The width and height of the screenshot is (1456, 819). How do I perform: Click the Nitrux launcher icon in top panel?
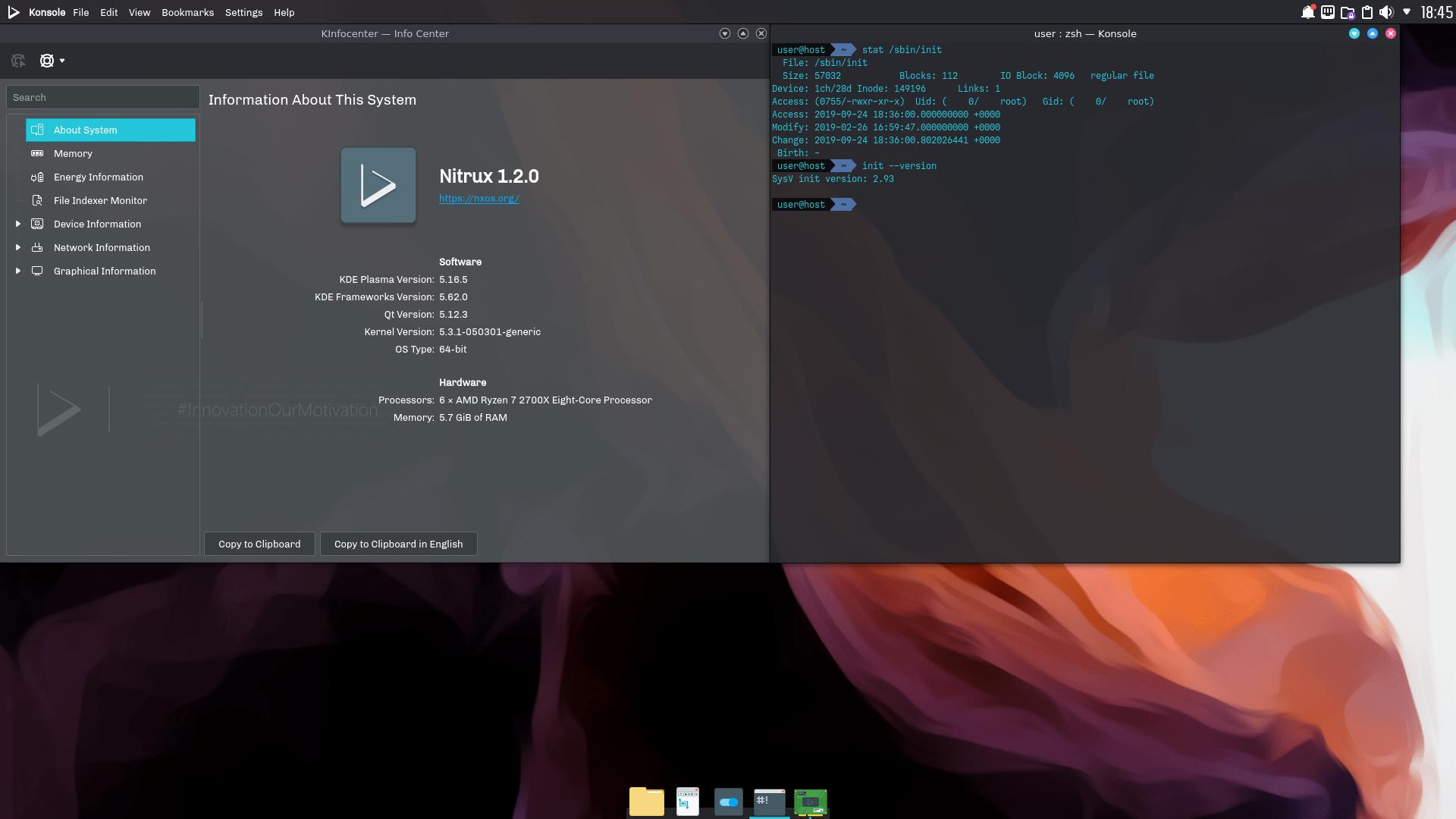coord(14,12)
